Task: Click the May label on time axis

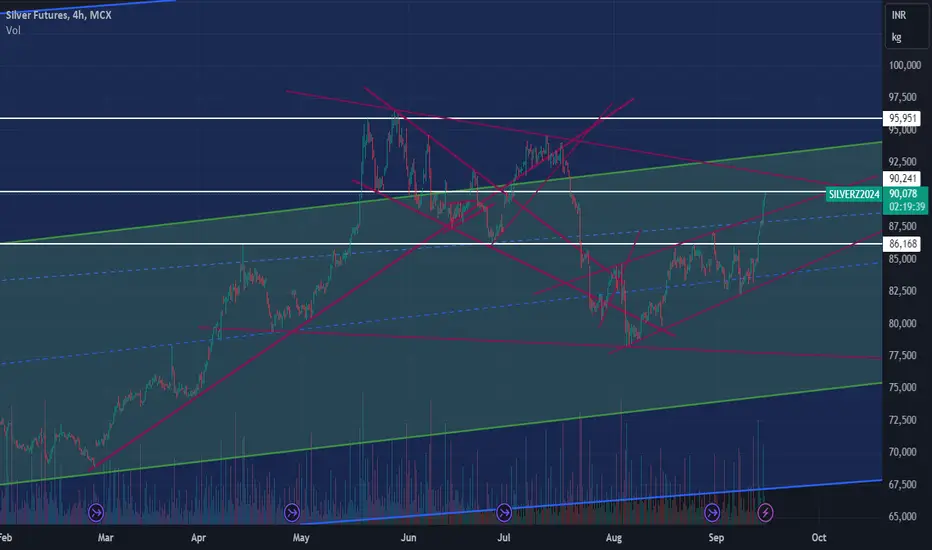Action: point(301,538)
